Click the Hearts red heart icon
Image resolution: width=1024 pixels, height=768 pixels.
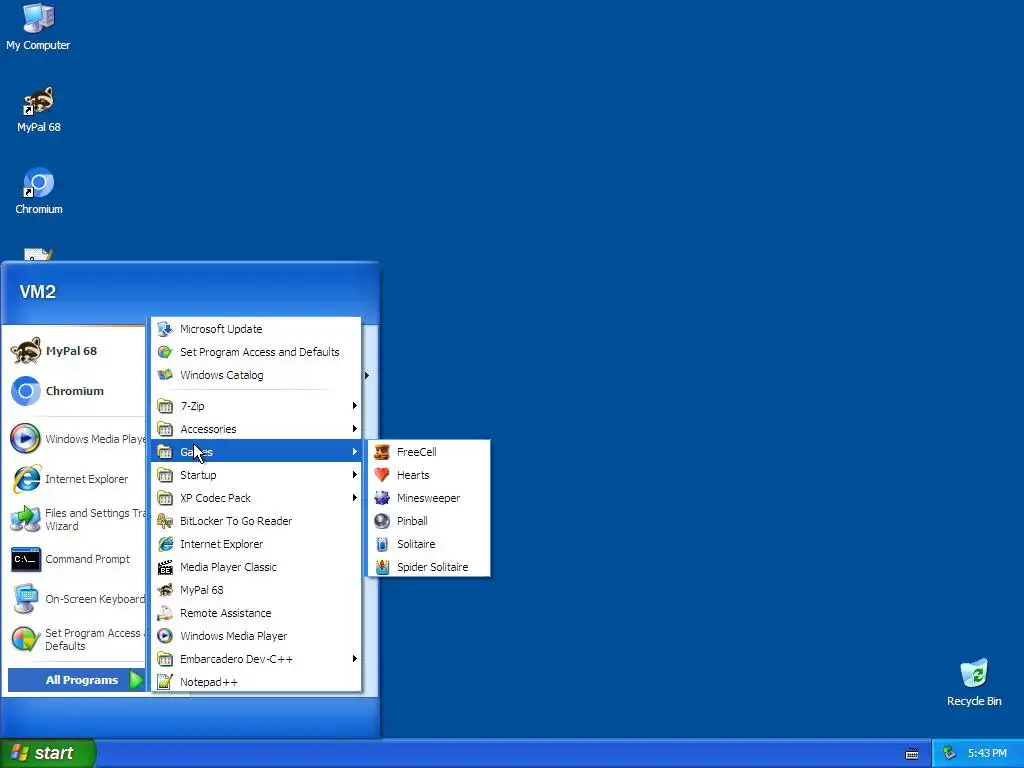(x=382, y=475)
